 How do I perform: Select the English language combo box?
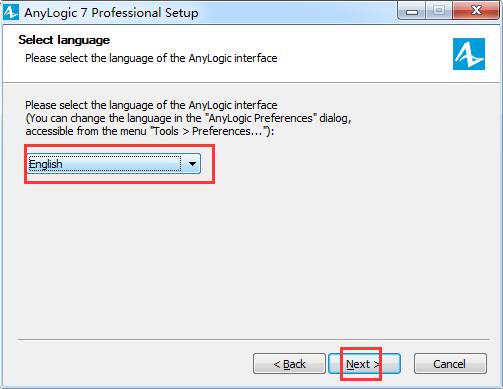(x=114, y=164)
